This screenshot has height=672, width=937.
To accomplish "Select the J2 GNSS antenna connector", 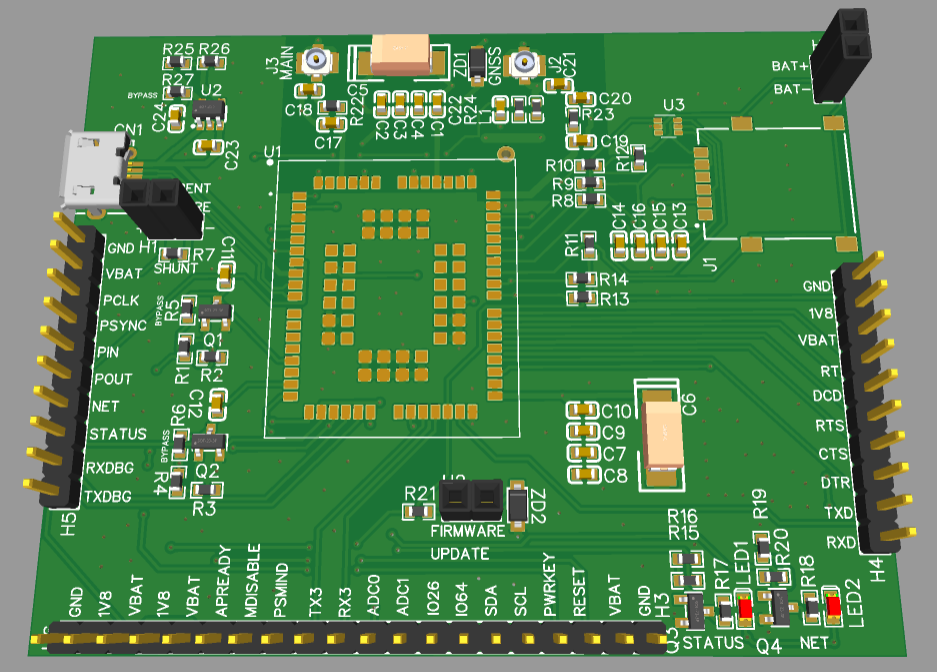I will coord(524,62).
